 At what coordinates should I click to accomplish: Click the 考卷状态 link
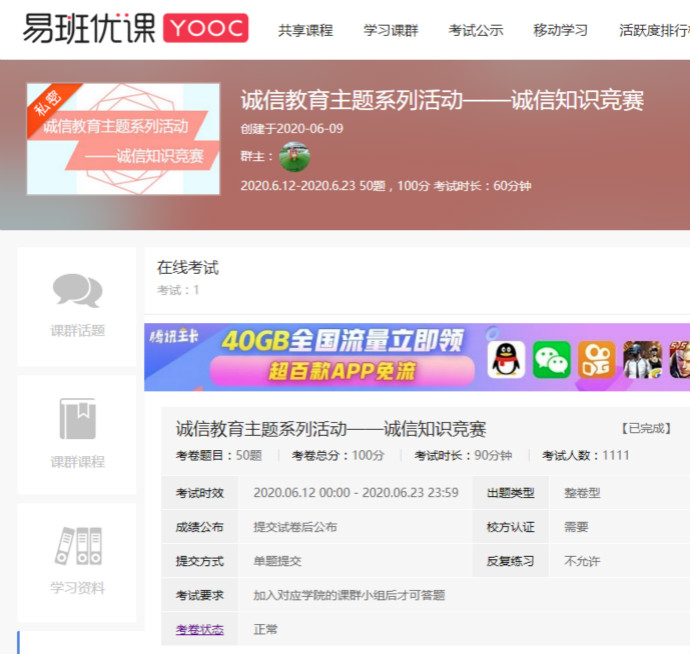pyautogui.click(x=200, y=630)
